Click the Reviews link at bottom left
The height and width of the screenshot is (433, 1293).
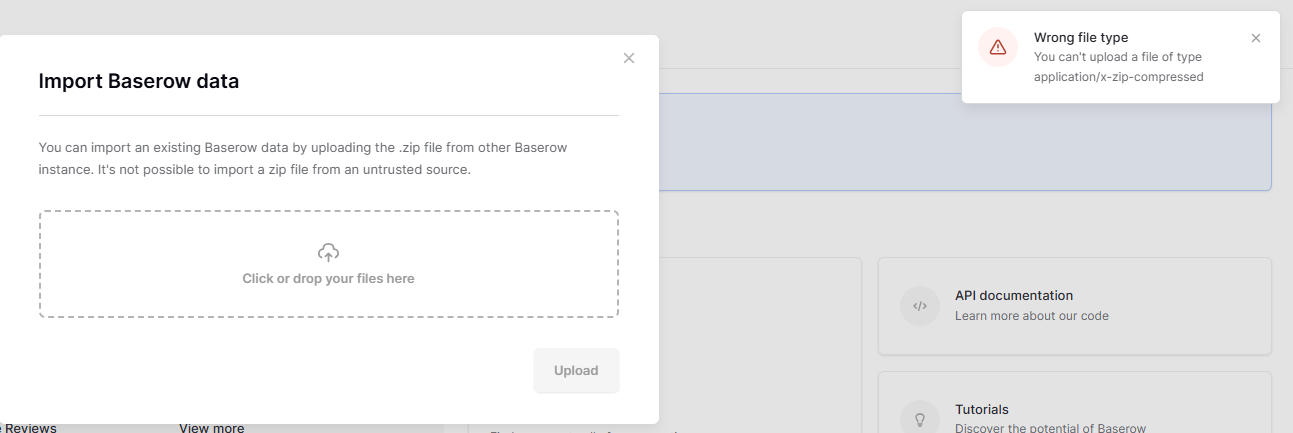(28, 428)
